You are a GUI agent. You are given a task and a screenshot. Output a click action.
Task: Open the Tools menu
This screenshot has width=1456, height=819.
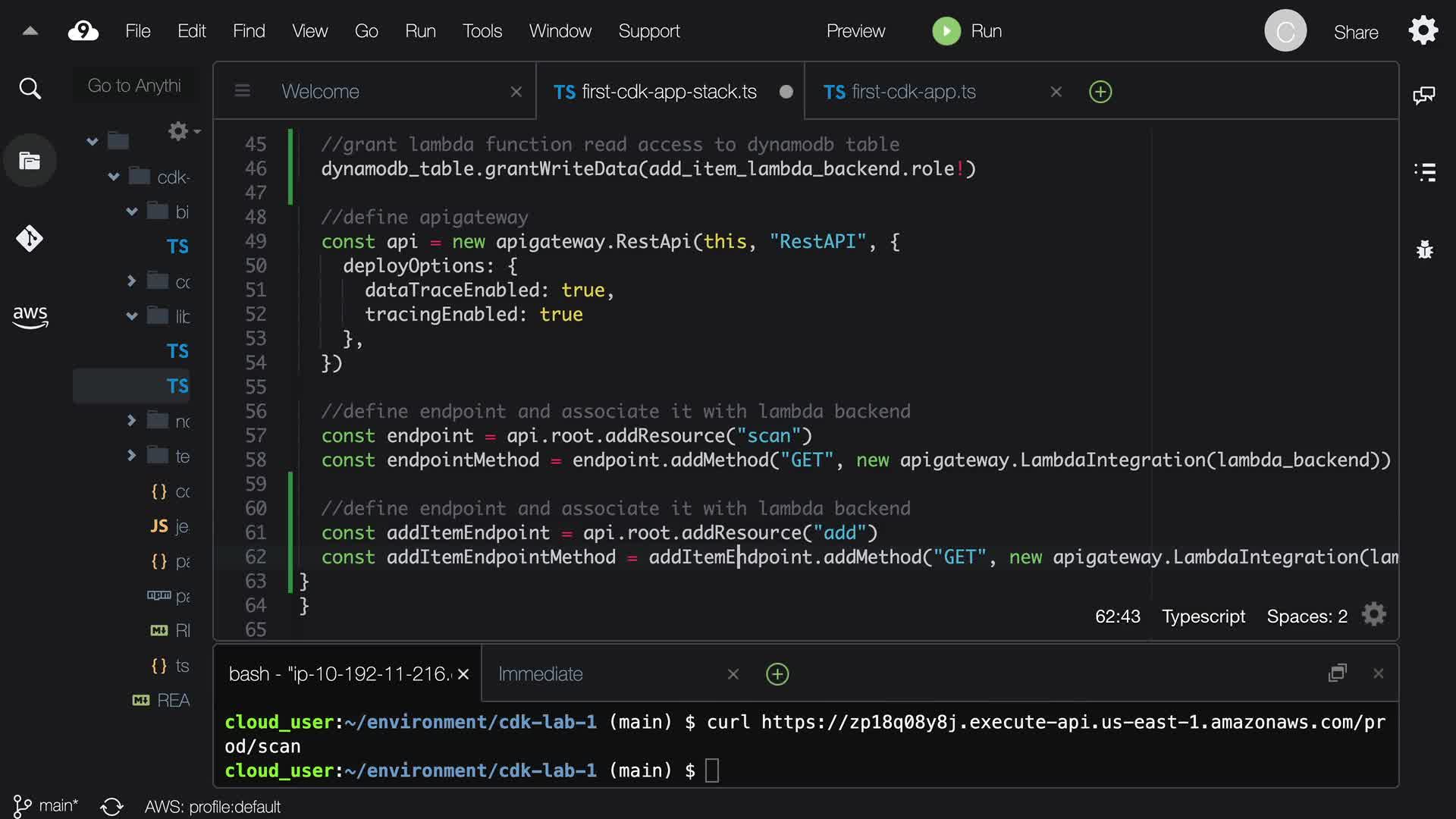482,31
